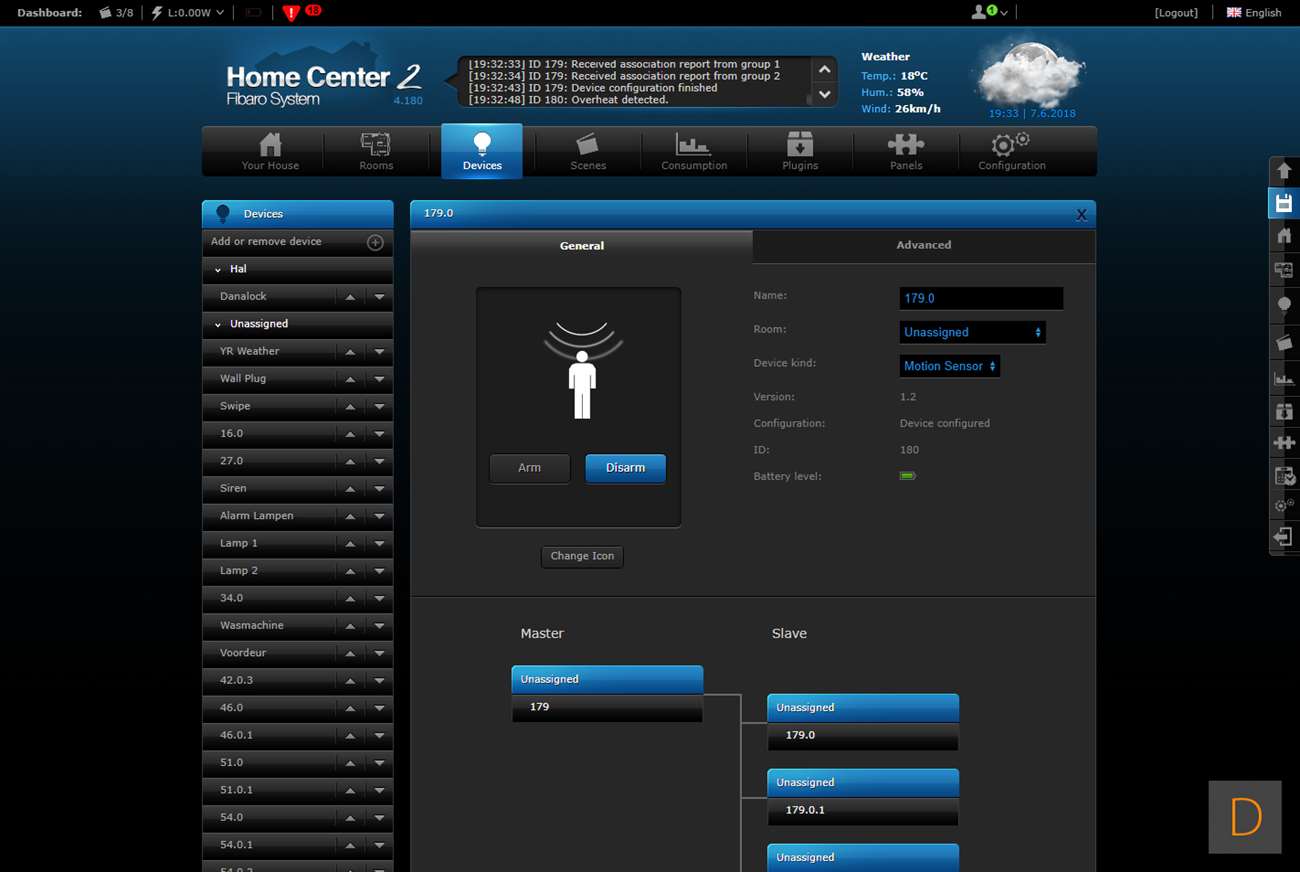Click the 3/8 dashboard status icon
The image size is (1300, 872).
click(x=116, y=13)
